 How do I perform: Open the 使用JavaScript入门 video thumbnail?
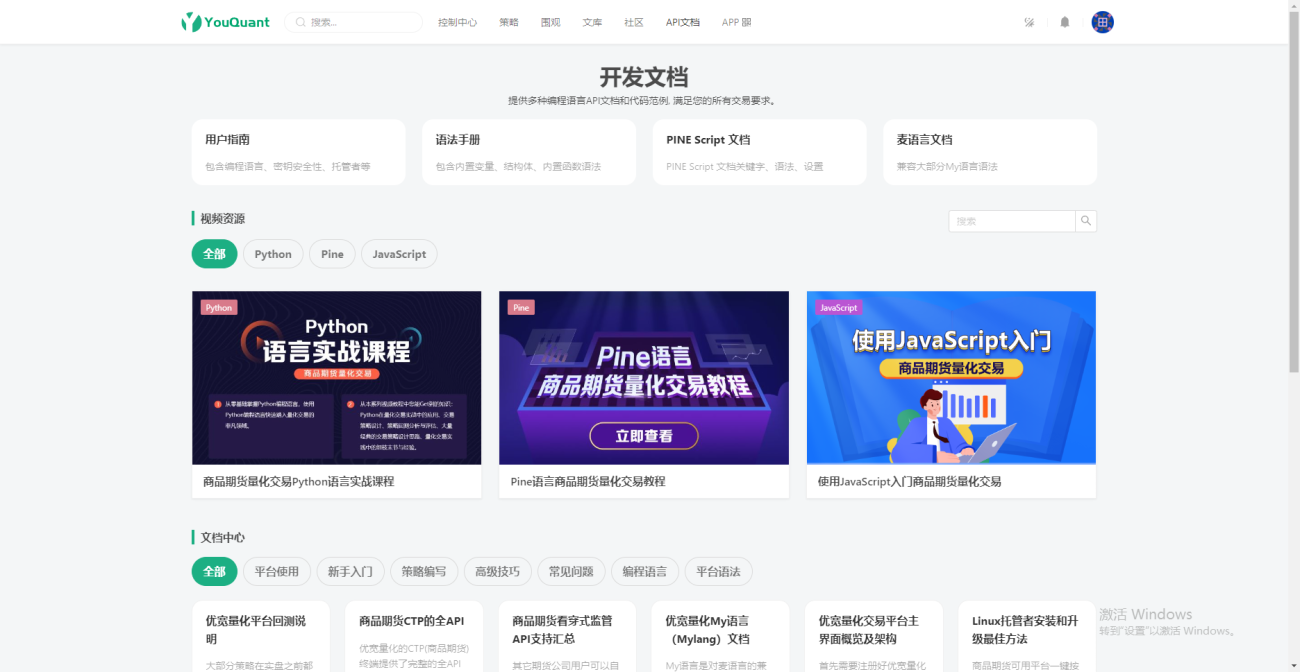pos(951,378)
